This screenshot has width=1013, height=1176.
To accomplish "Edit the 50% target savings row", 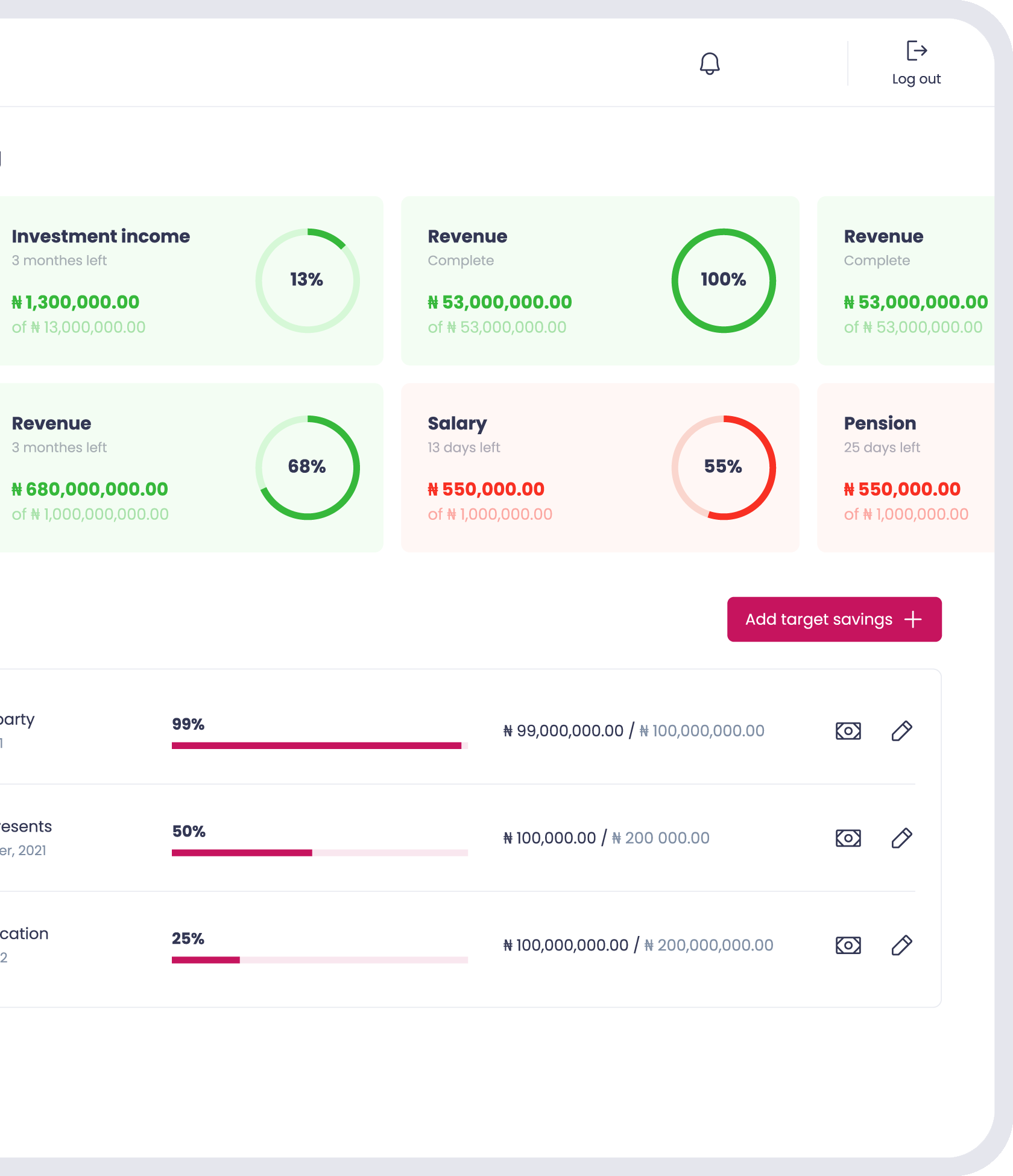I will [902, 838].
